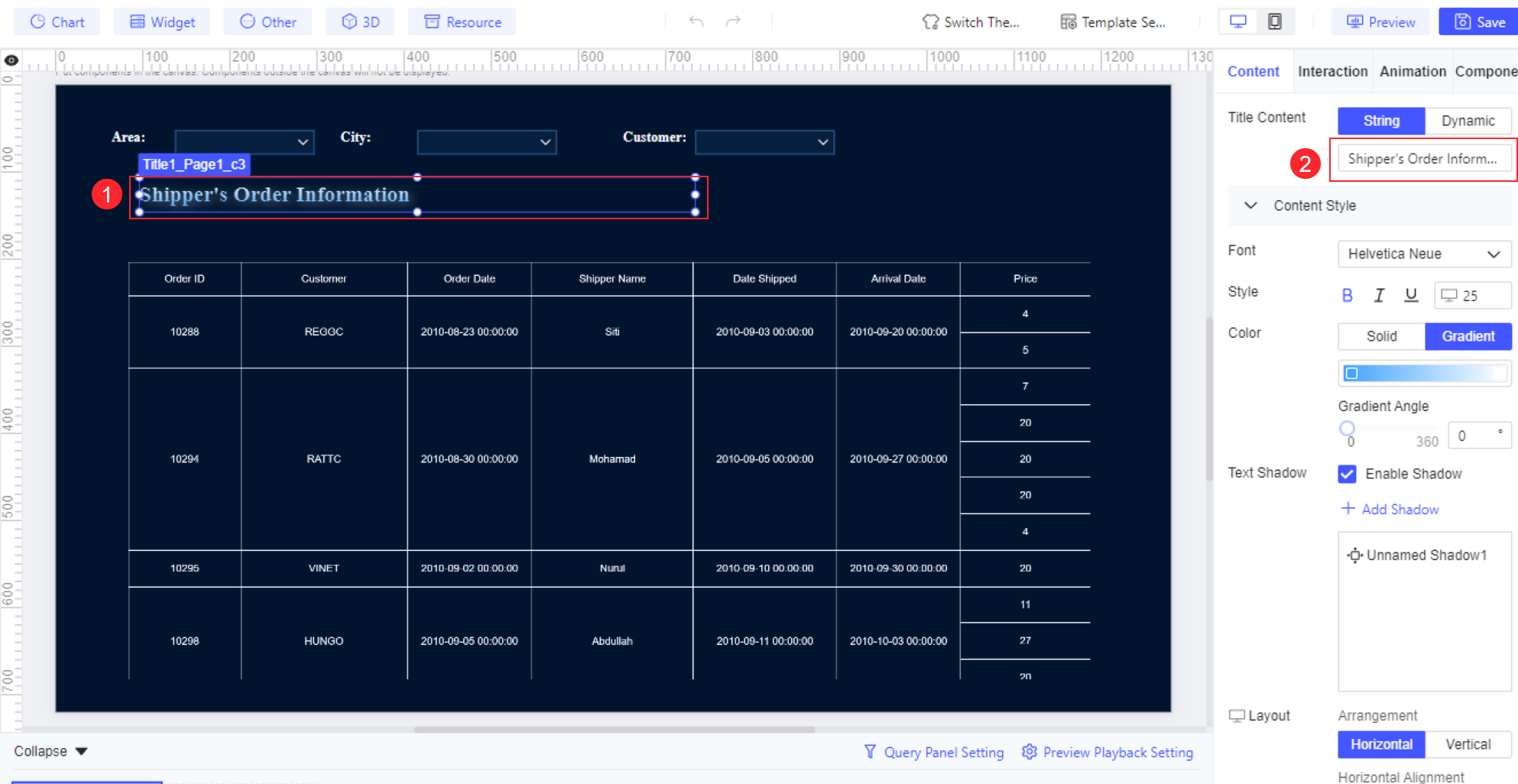Open the Customer dropdown

pos(764,142)
